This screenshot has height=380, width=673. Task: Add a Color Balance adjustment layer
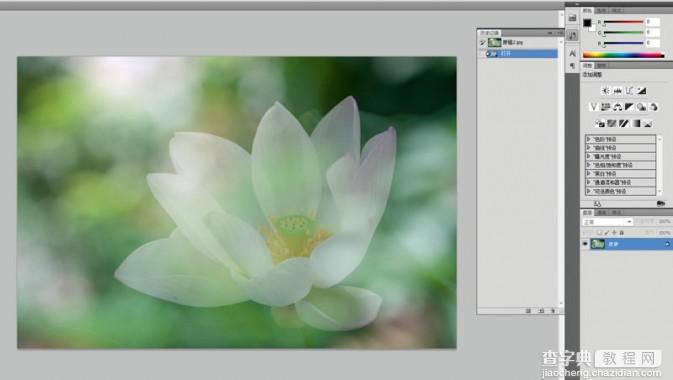pyautogui.click(x=618, y=107)
